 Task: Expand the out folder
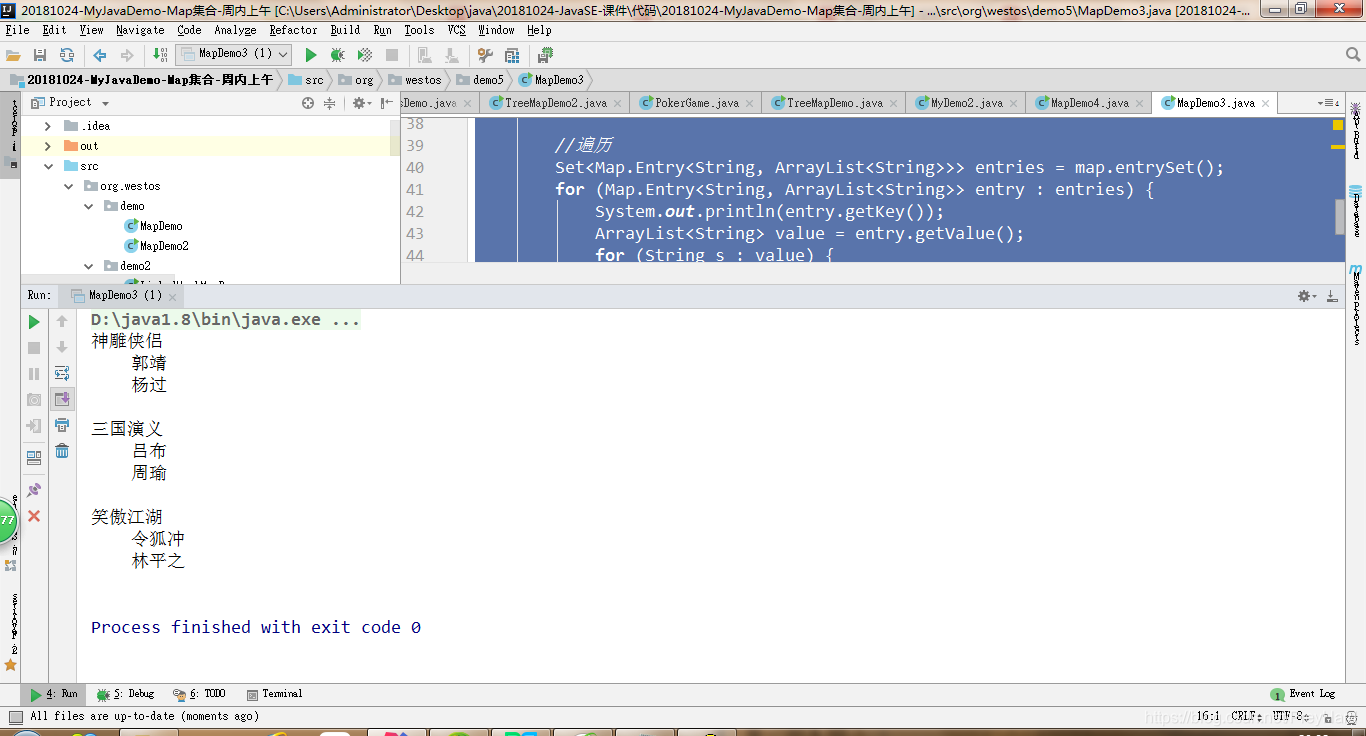pyautogui.click(x=48, y=146)
